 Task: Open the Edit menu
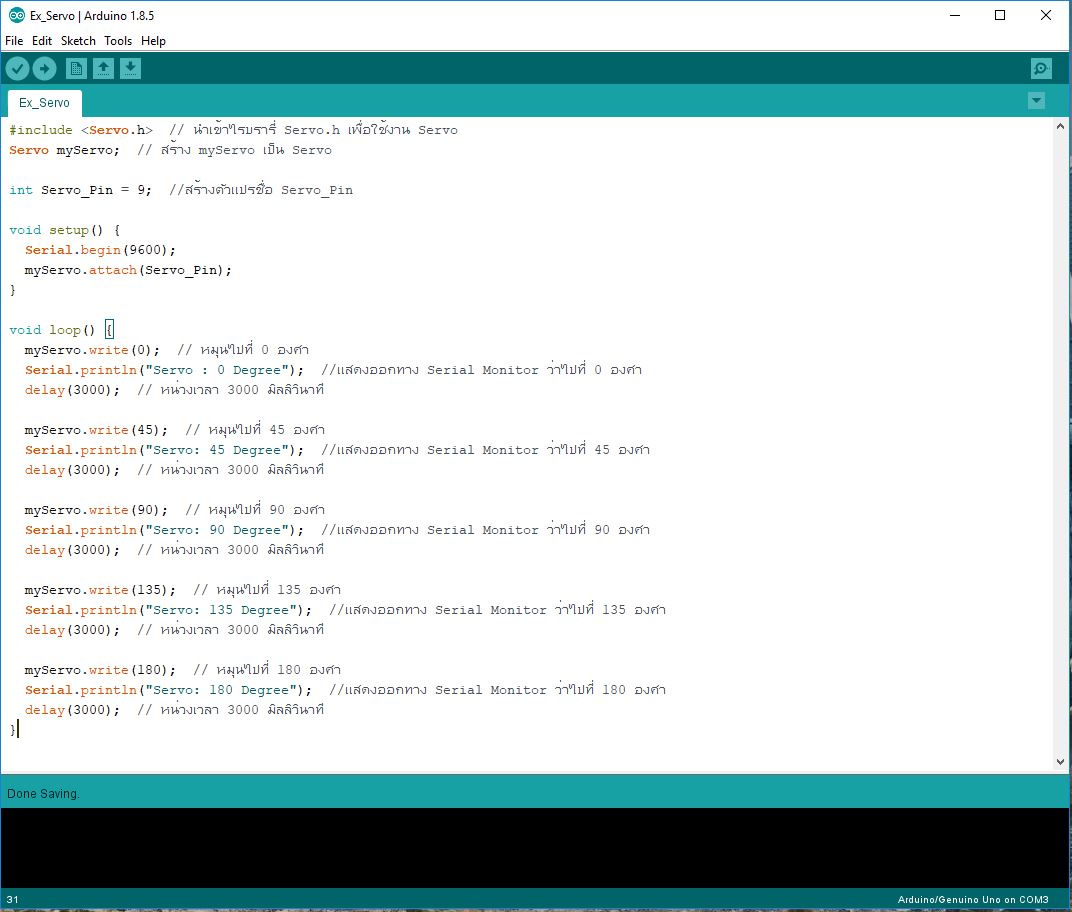(42, 41)
